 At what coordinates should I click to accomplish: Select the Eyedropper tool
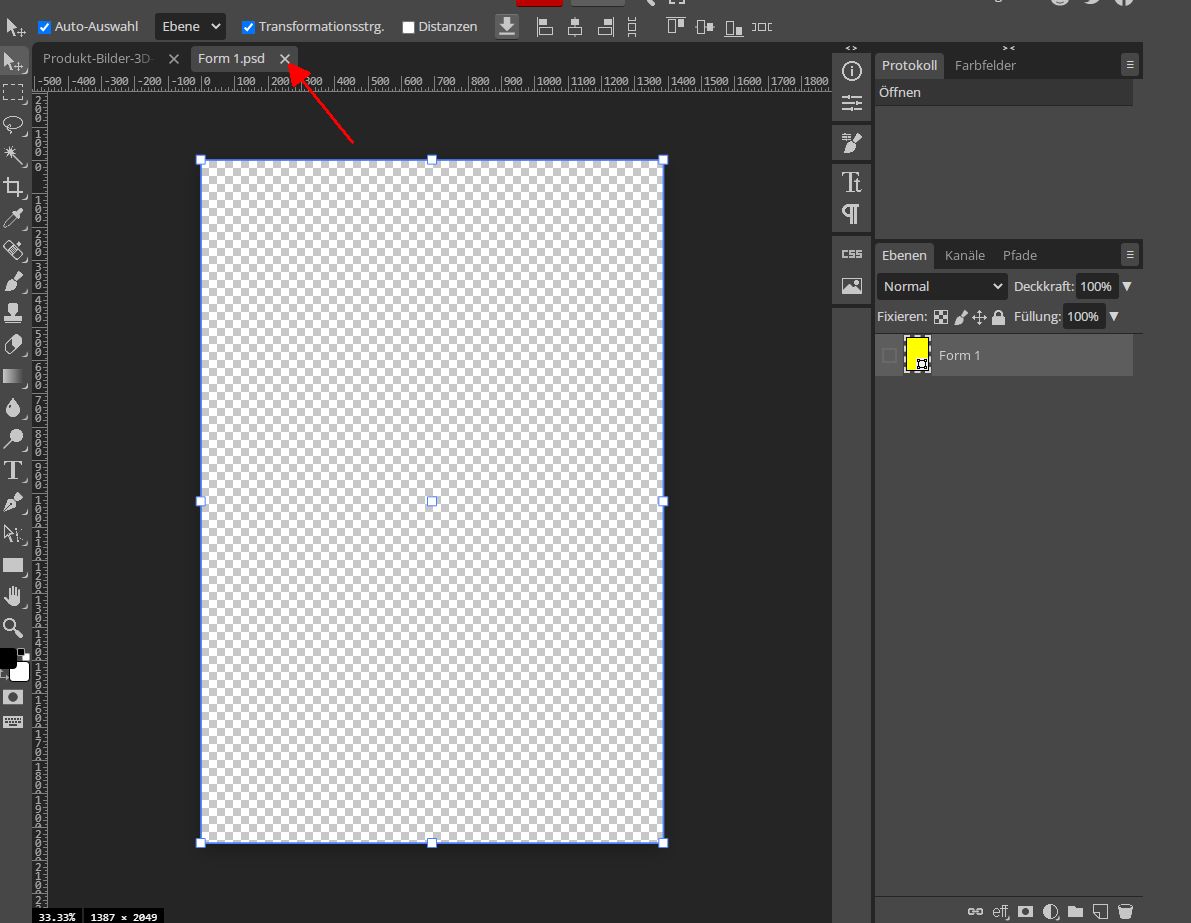[13, 218]
